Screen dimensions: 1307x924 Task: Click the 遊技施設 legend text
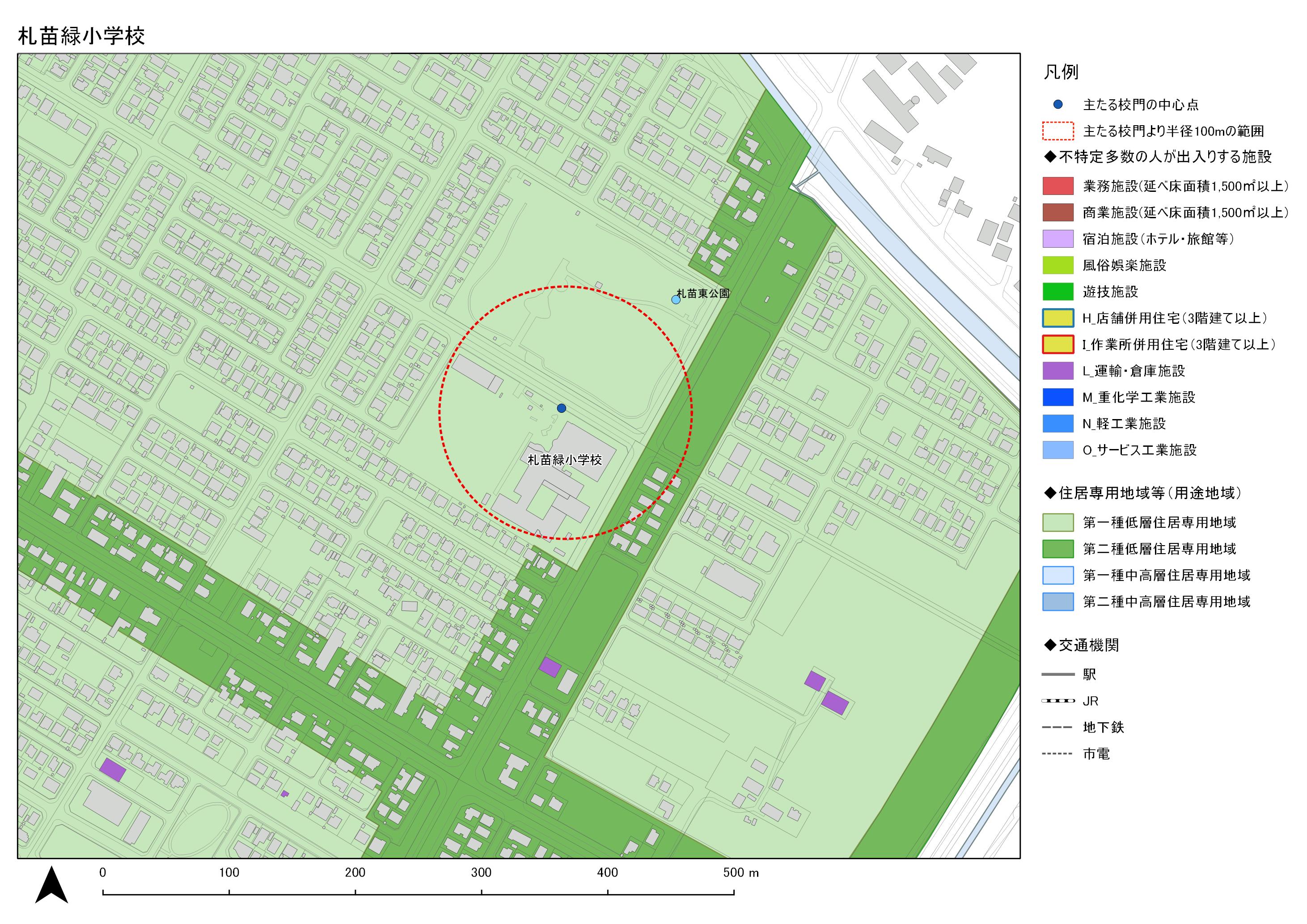point(1110,292)
